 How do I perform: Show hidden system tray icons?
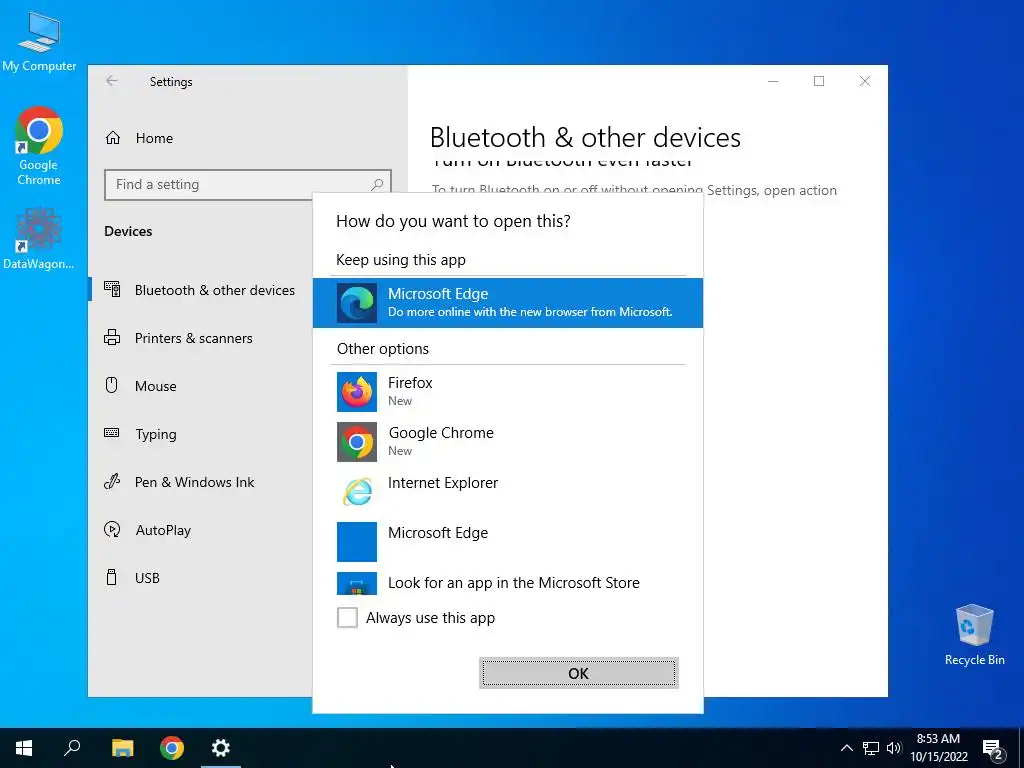[x=846, y=748]
